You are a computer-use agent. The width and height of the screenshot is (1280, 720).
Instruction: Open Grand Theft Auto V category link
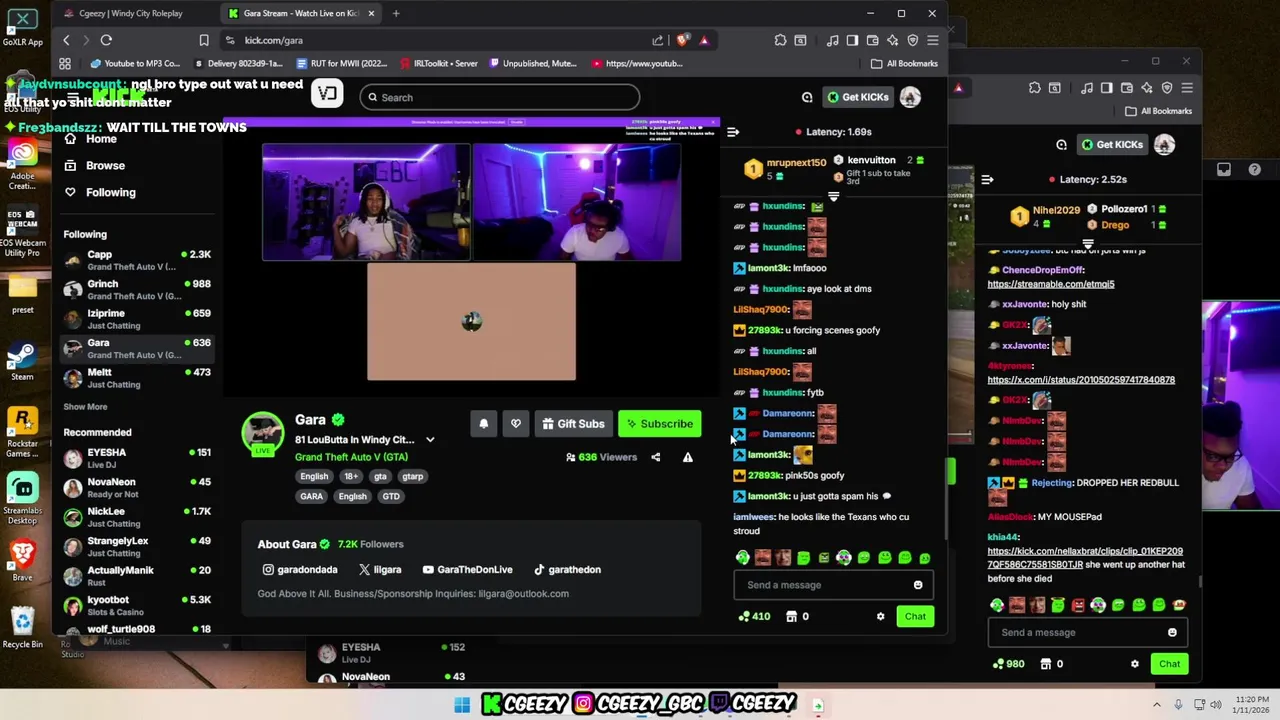(351, 457)
